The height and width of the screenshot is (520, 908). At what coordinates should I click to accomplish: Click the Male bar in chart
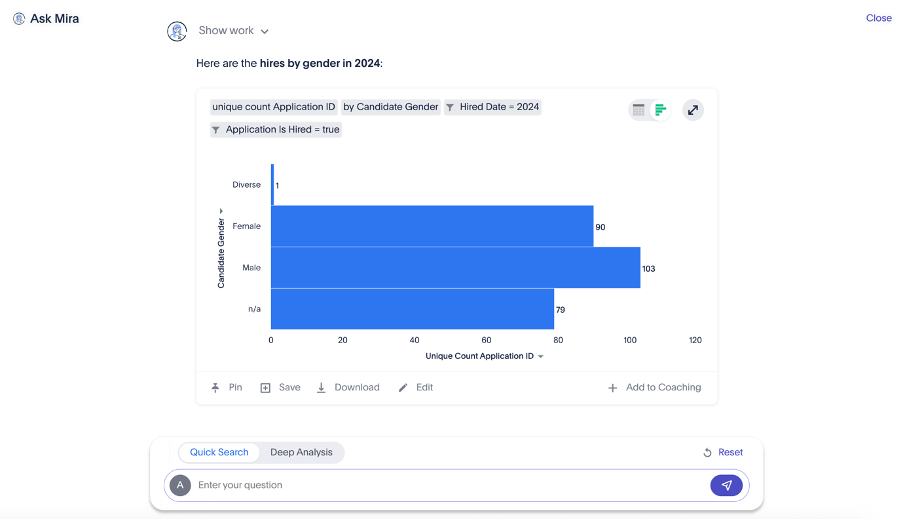(x=455, y=268)
